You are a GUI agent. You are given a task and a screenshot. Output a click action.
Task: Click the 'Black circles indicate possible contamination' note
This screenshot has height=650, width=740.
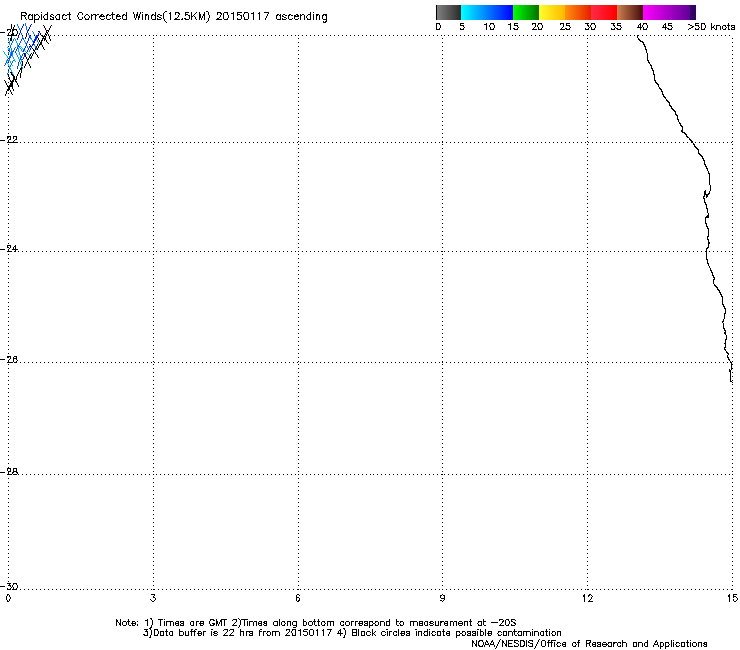(x=456, y=633)
